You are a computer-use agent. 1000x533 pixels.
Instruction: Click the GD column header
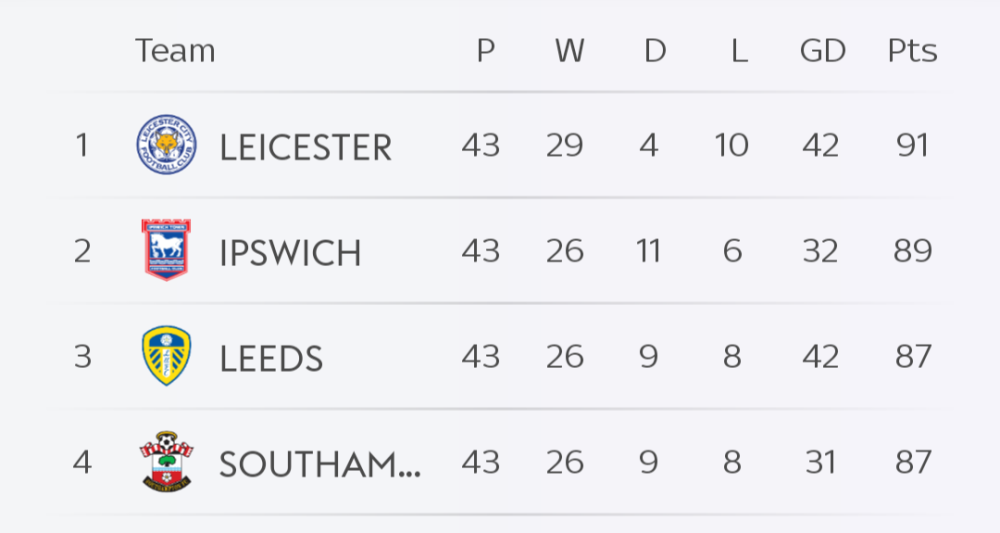822,51
